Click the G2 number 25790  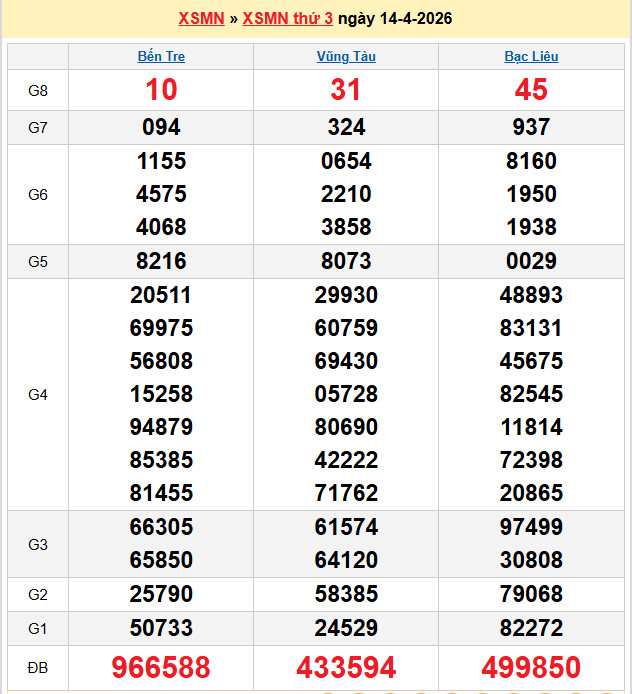(161, 595)
